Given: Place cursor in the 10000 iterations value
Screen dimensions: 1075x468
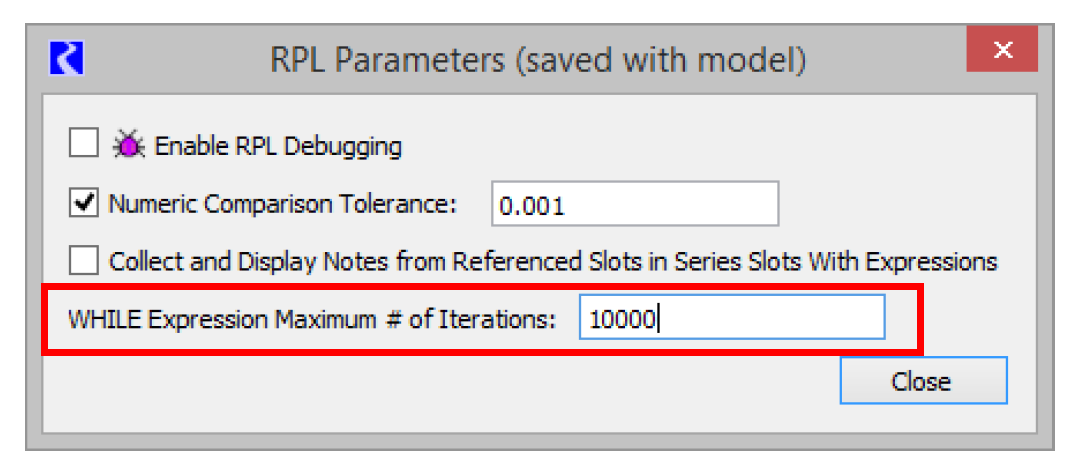Looking at the screenshot, I should (x=622, y=320).
